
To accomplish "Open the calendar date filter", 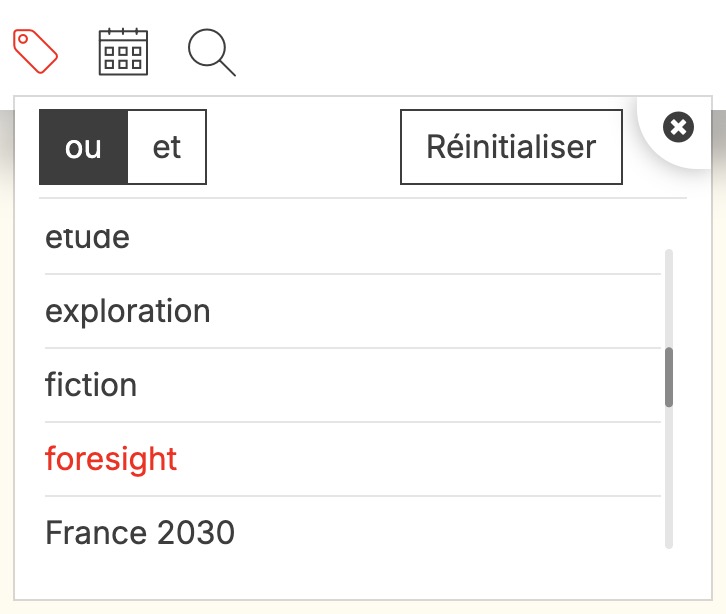I will click(123, 51).
